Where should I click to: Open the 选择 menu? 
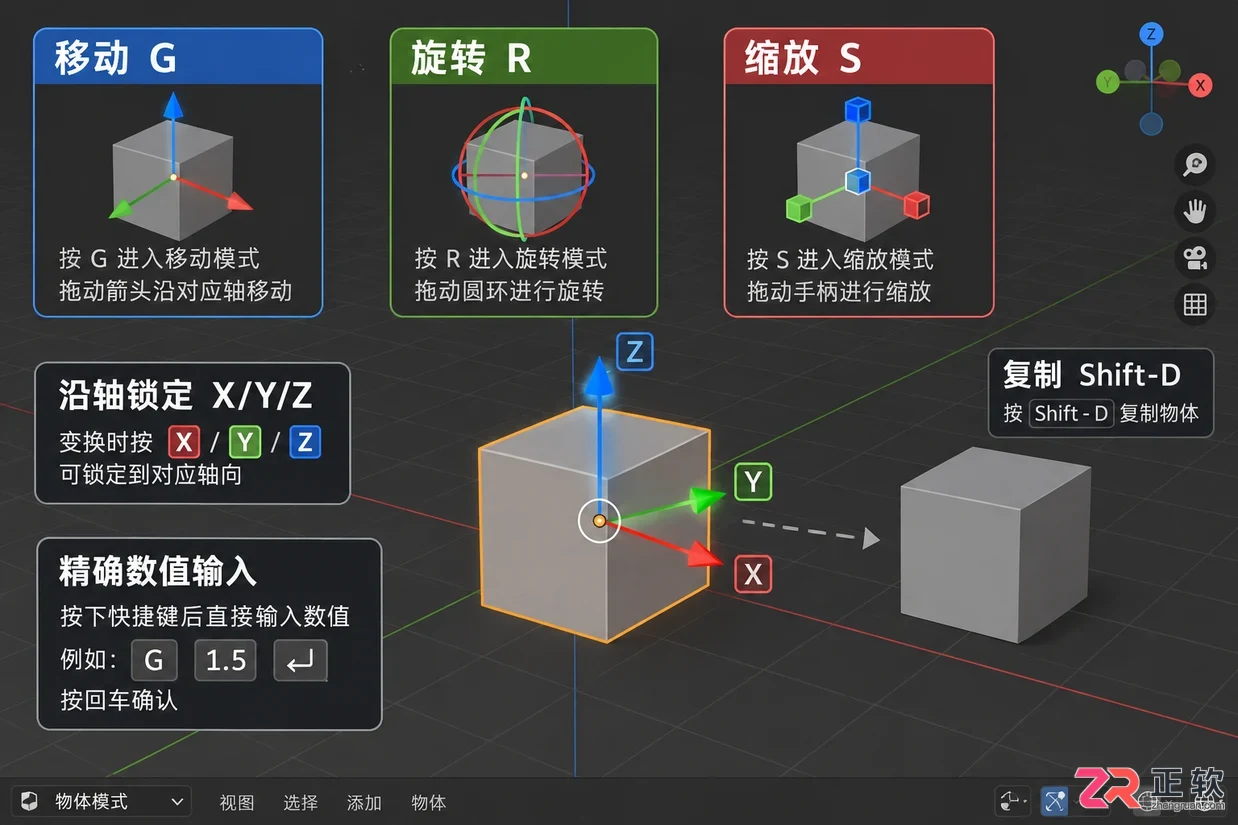pos(300,802)
